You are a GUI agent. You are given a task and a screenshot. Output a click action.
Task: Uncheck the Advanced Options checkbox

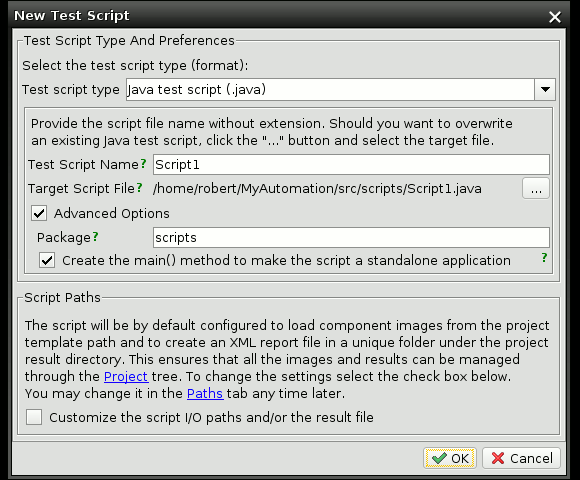tap(39, 213)
